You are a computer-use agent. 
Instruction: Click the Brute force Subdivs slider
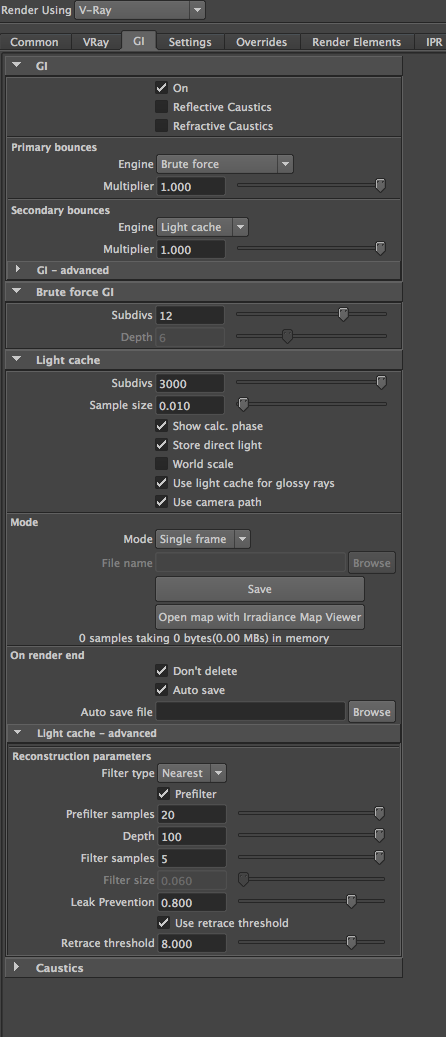[311, 314]
